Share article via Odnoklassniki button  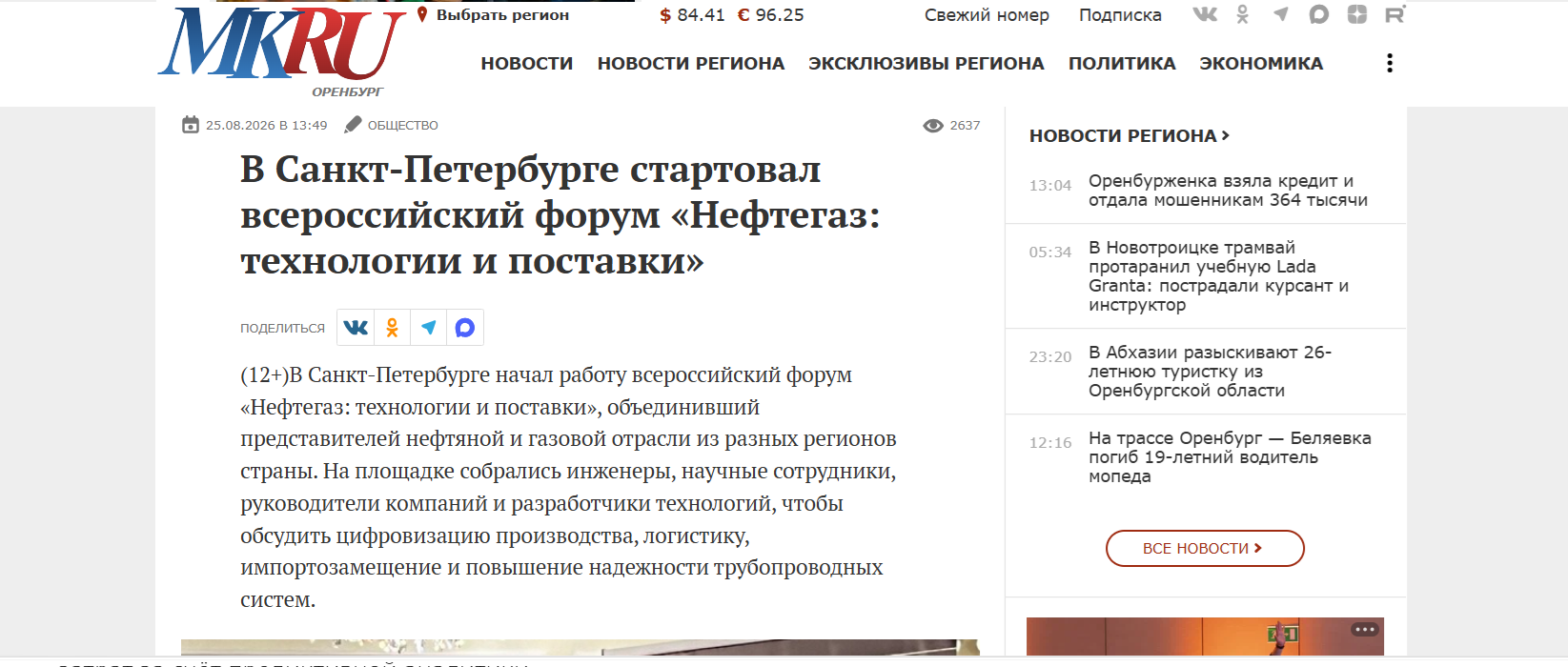pyautogui.click(x=392, y=328)
